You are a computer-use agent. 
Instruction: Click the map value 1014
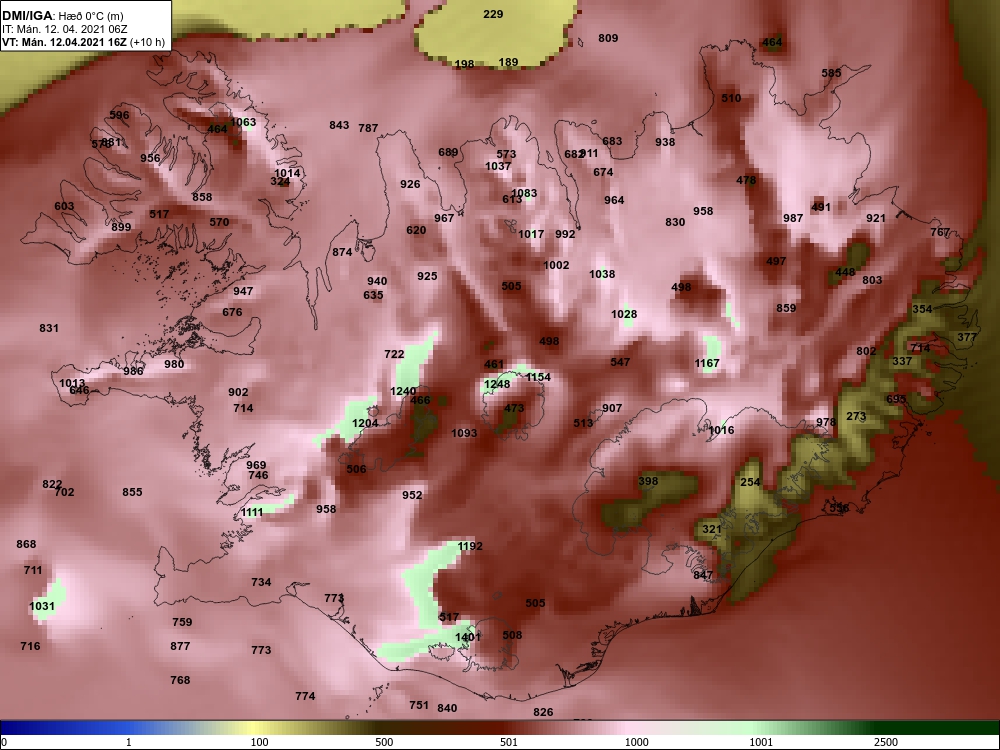click(287, 173)
